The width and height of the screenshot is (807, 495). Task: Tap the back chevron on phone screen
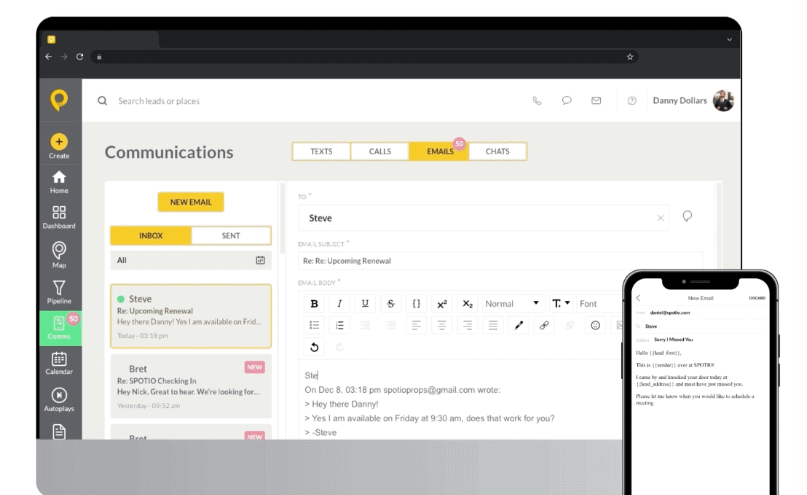click(x=638, y=298)
